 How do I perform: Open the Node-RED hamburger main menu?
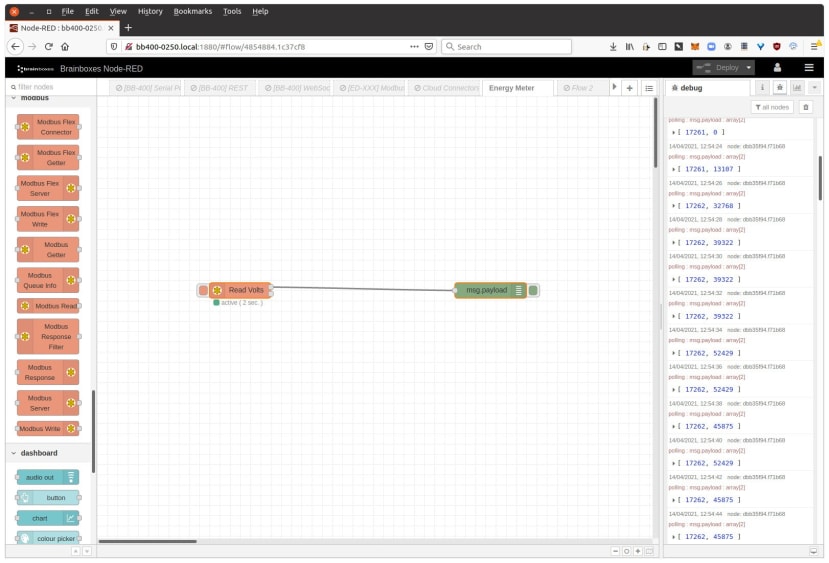click(809, 68)
